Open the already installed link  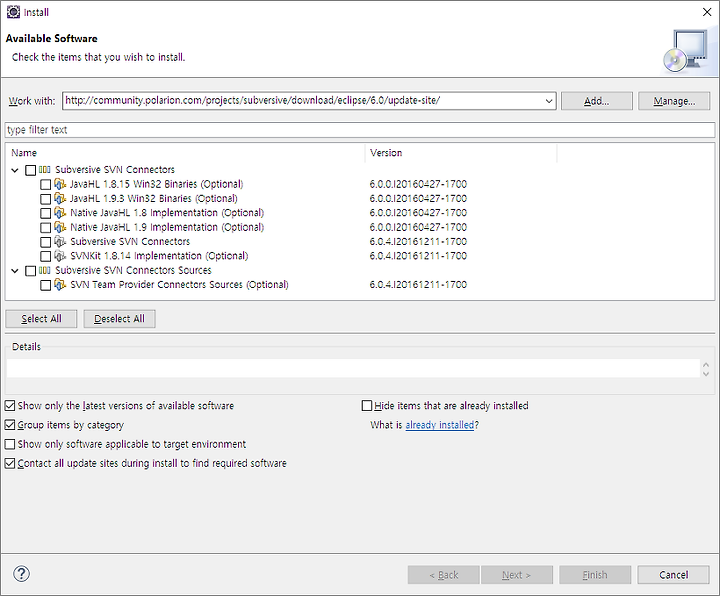click(439, 425)
